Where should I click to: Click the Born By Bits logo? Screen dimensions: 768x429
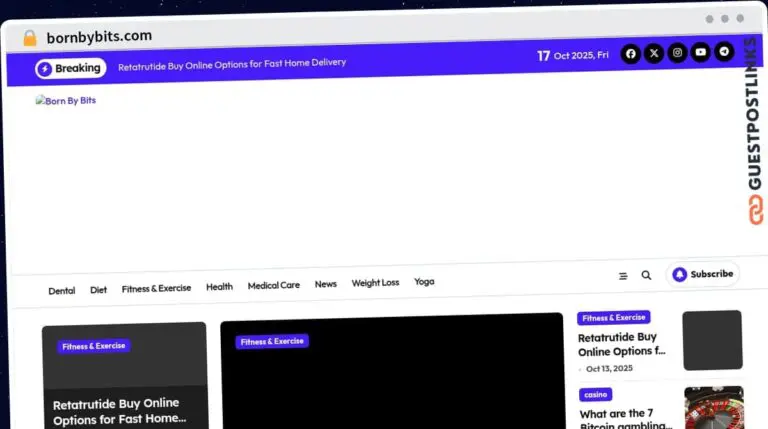point(66,100)
